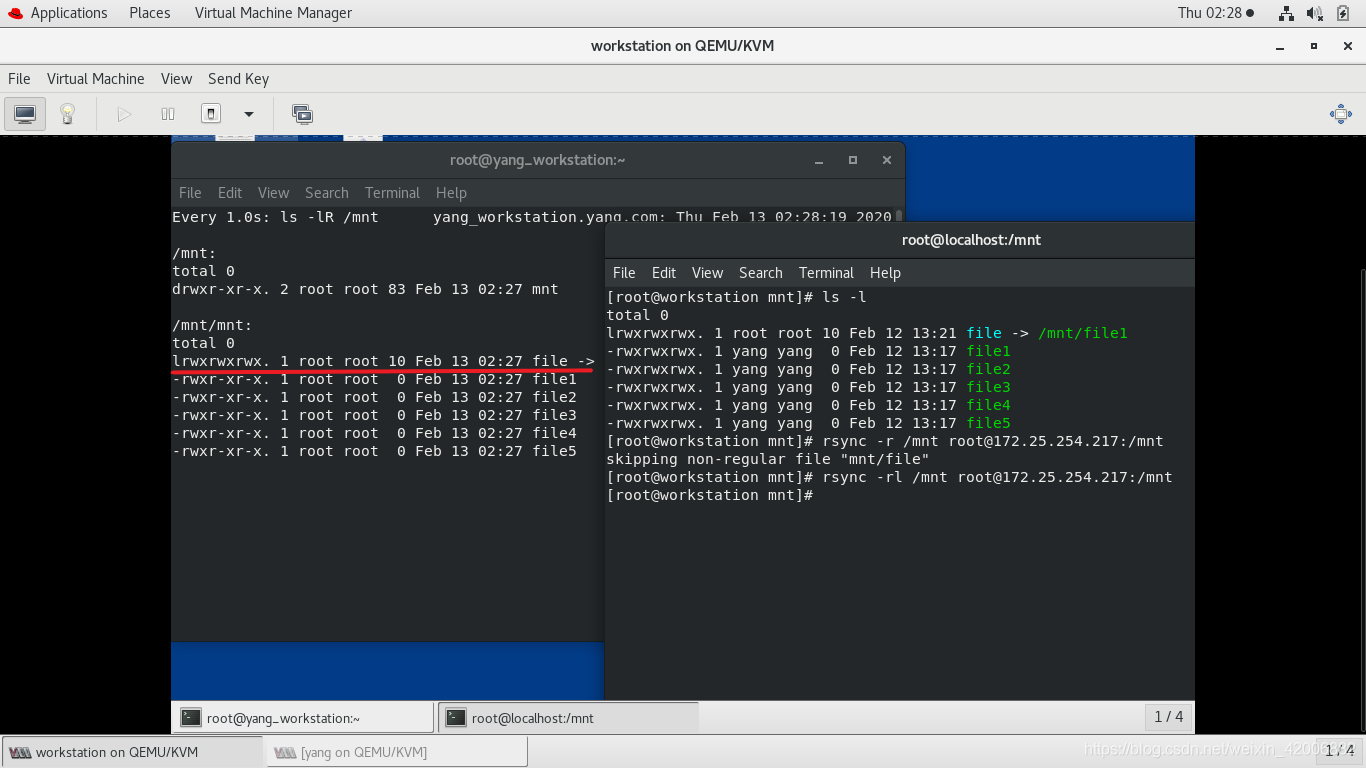Image resolution: width=1366 pixels, height=768 pixels.
Task: Open the Send Key menu
Action: pyautogui.click(x=238, y=79)
